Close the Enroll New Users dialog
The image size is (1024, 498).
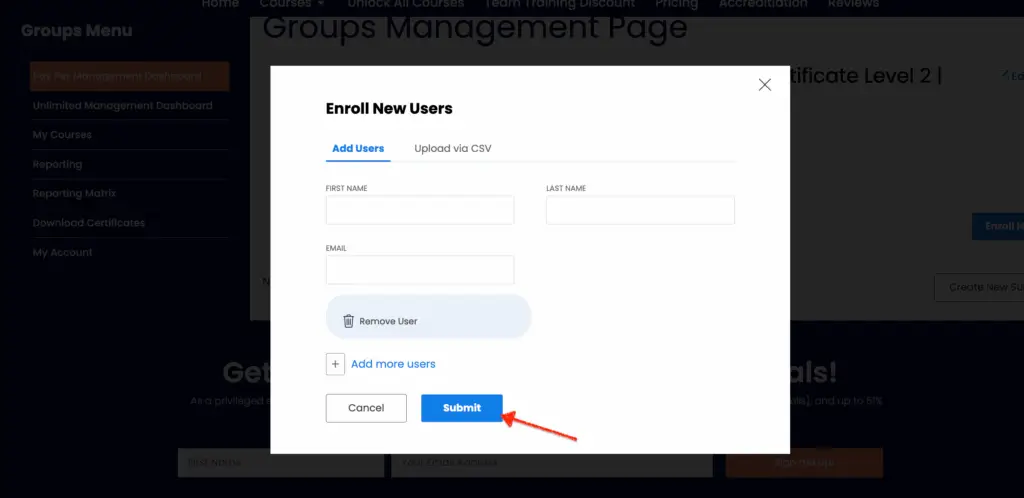pyautogui.click(x=765, y=85)
